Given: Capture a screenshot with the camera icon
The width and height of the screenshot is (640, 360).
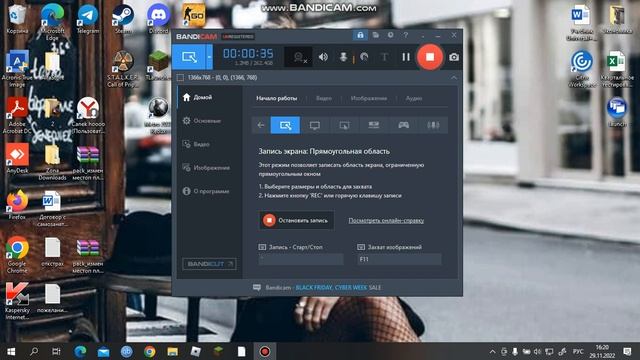Looking at the screenshot, I should [x=454, y=57].
